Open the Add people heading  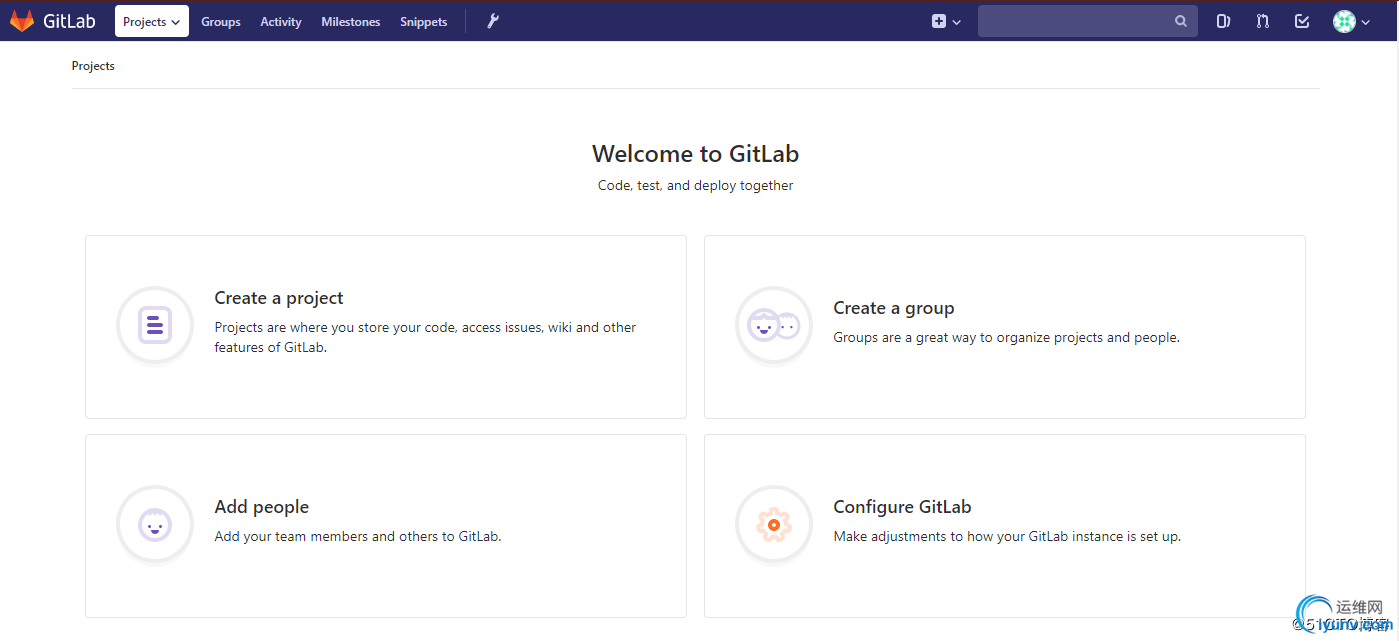coord(262,507)
